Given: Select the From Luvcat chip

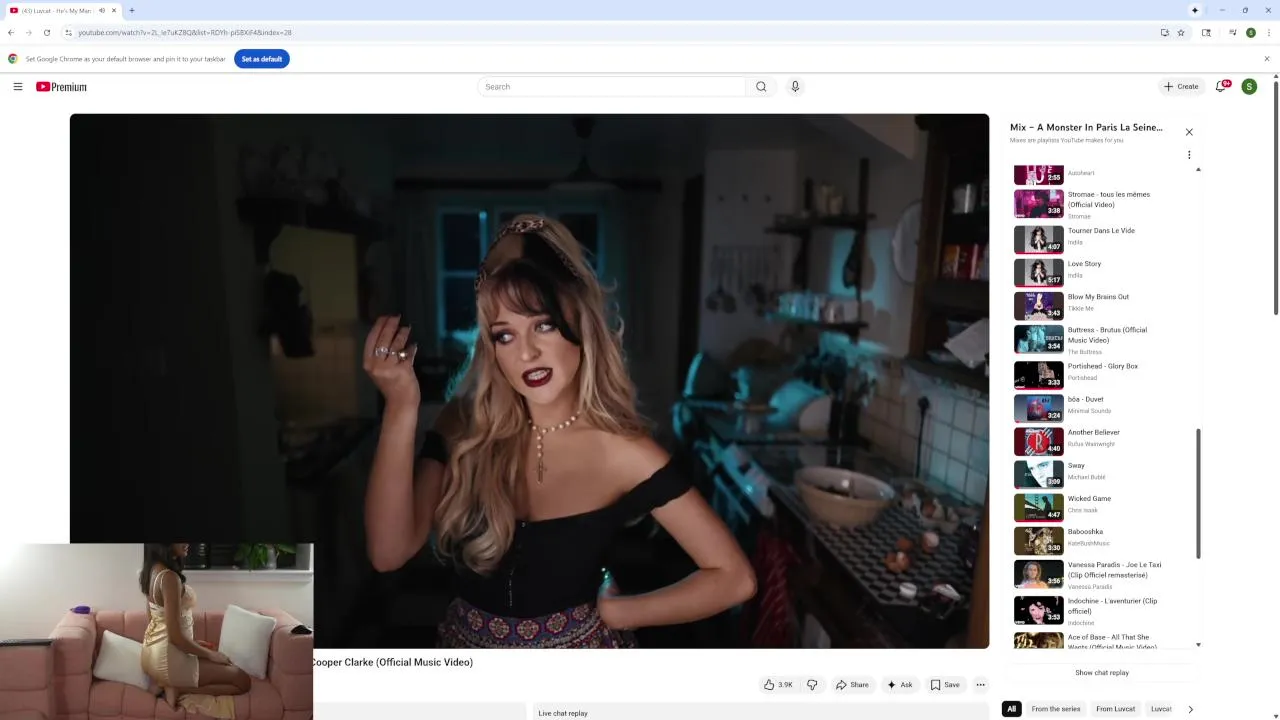Looking at the screenshot, I should tap(1115, 709).
